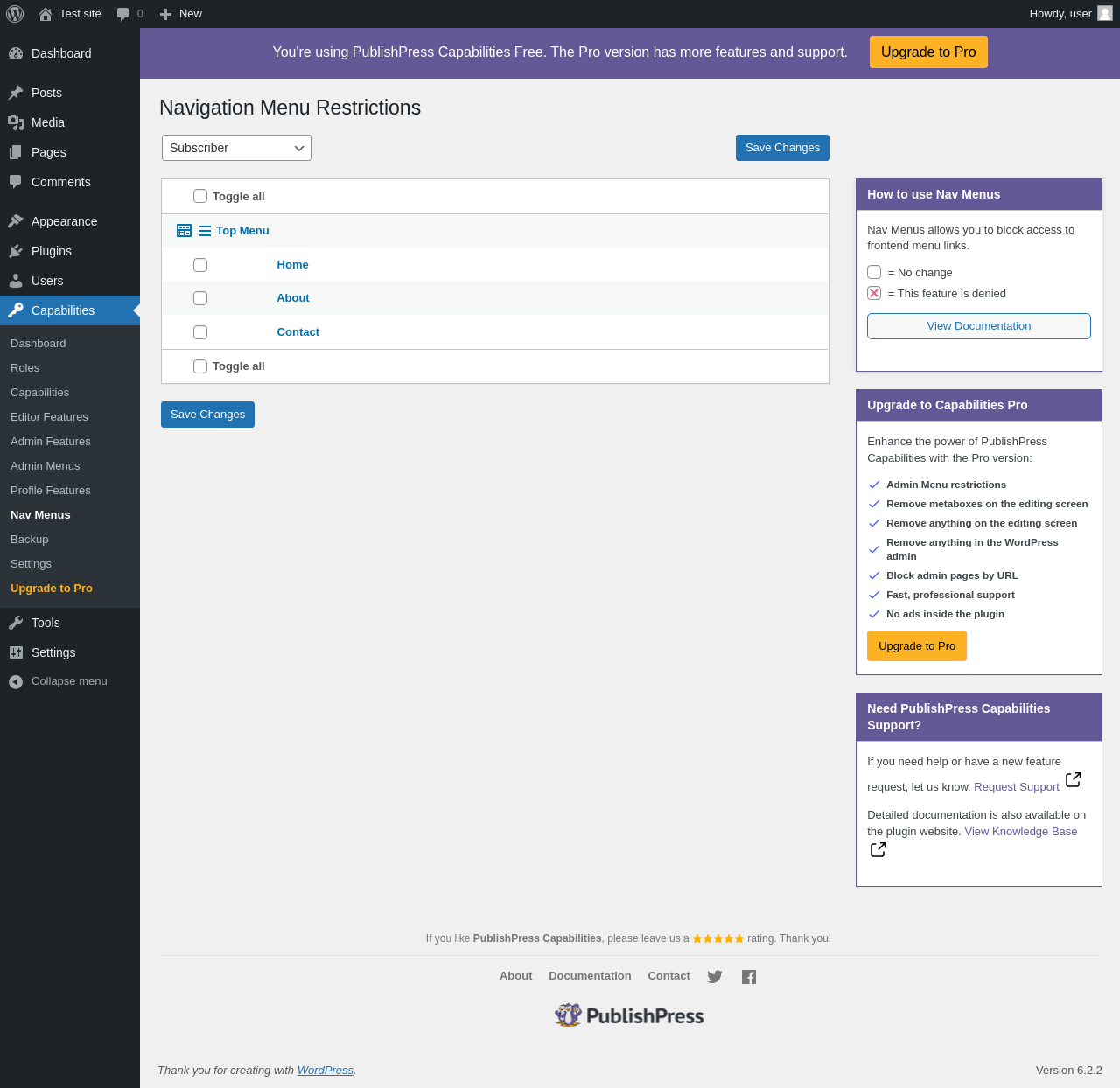The height and width of the screenshot is (1088, 1120).
Task: Click the user avatar icon
Action: coord(1105,13)
